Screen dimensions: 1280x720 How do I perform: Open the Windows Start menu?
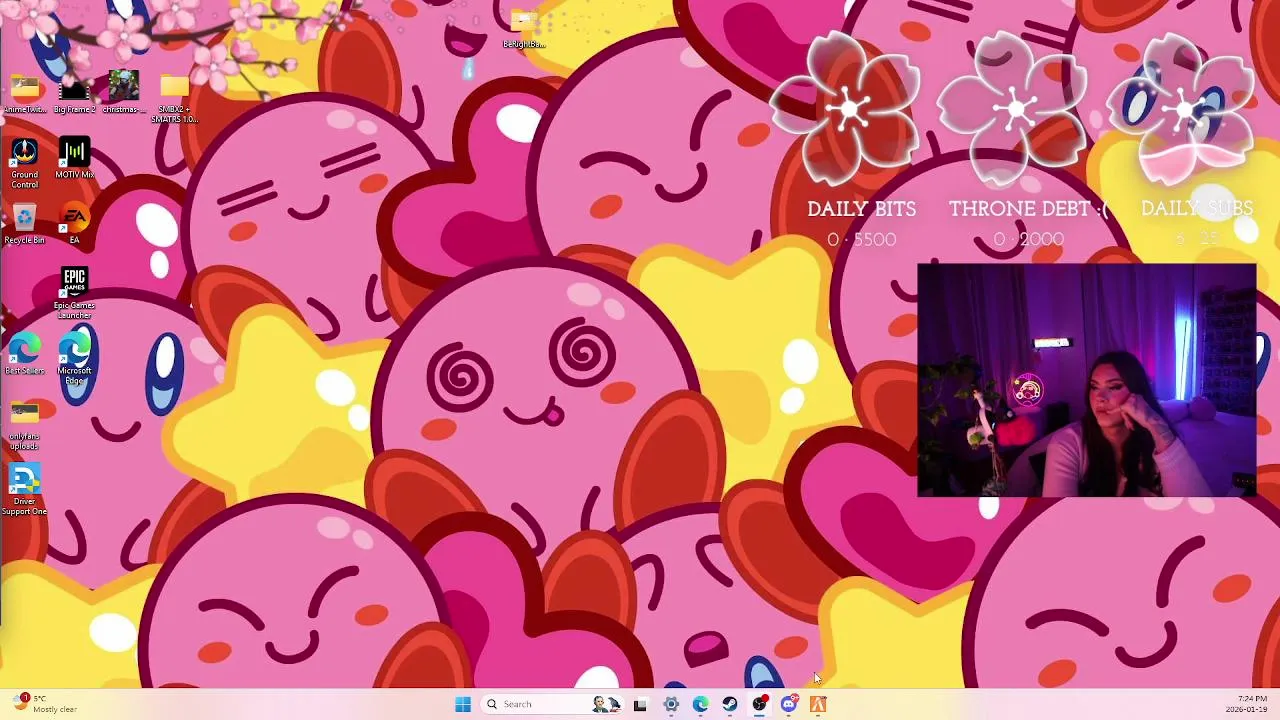(x=463, y=704)
